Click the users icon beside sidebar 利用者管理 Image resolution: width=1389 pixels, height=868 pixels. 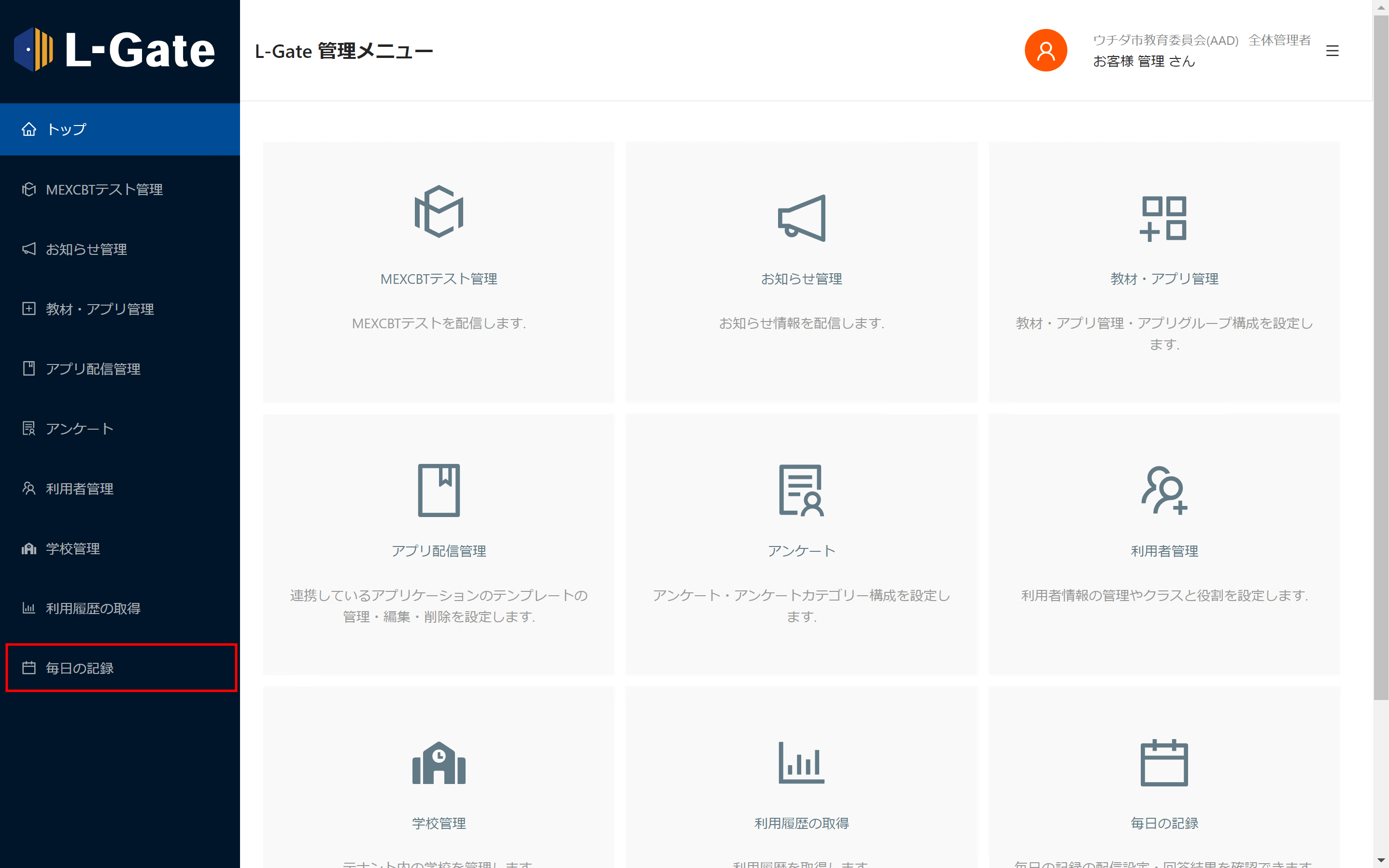(28, 488)
